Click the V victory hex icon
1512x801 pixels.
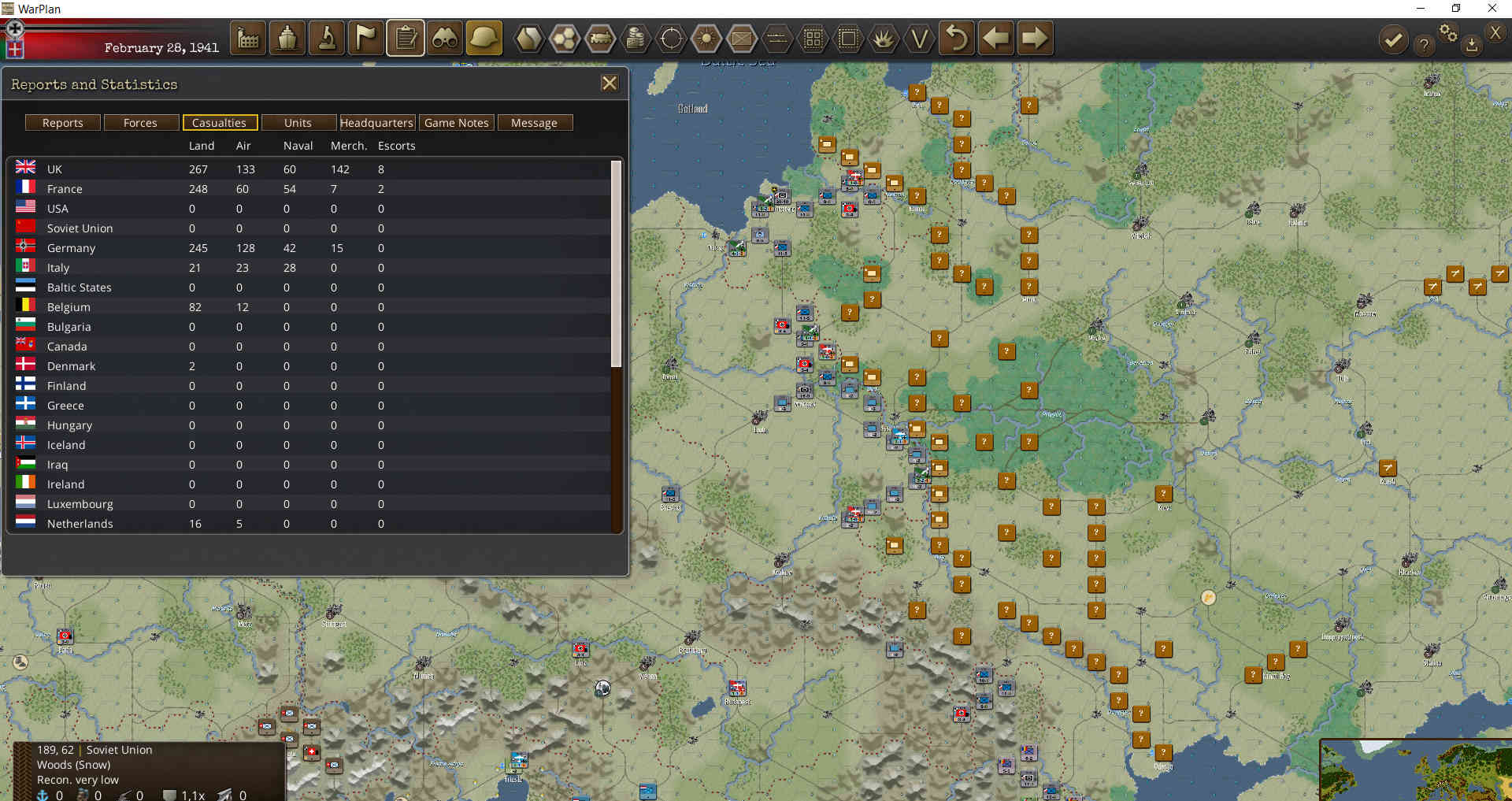(x=919, y=38)
